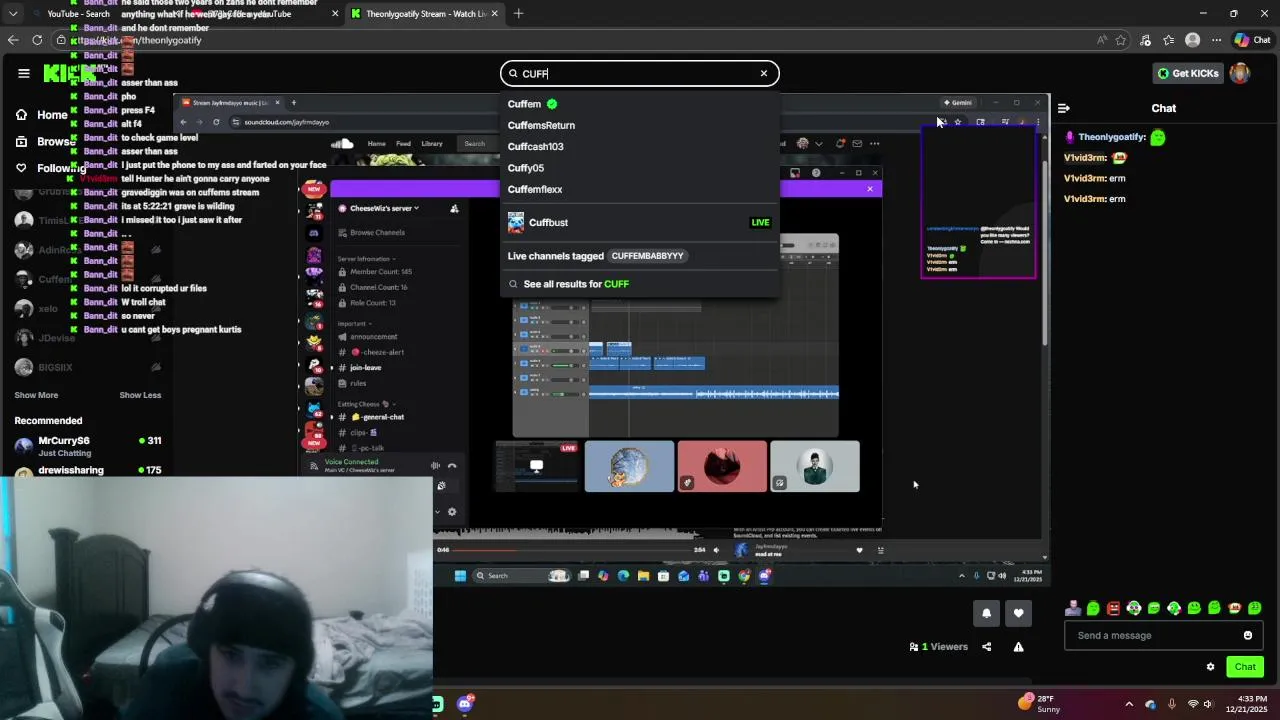The image size is (1280, 720).
Task: Go to Kick Home in the sidebar
Action: coord(42,115)
